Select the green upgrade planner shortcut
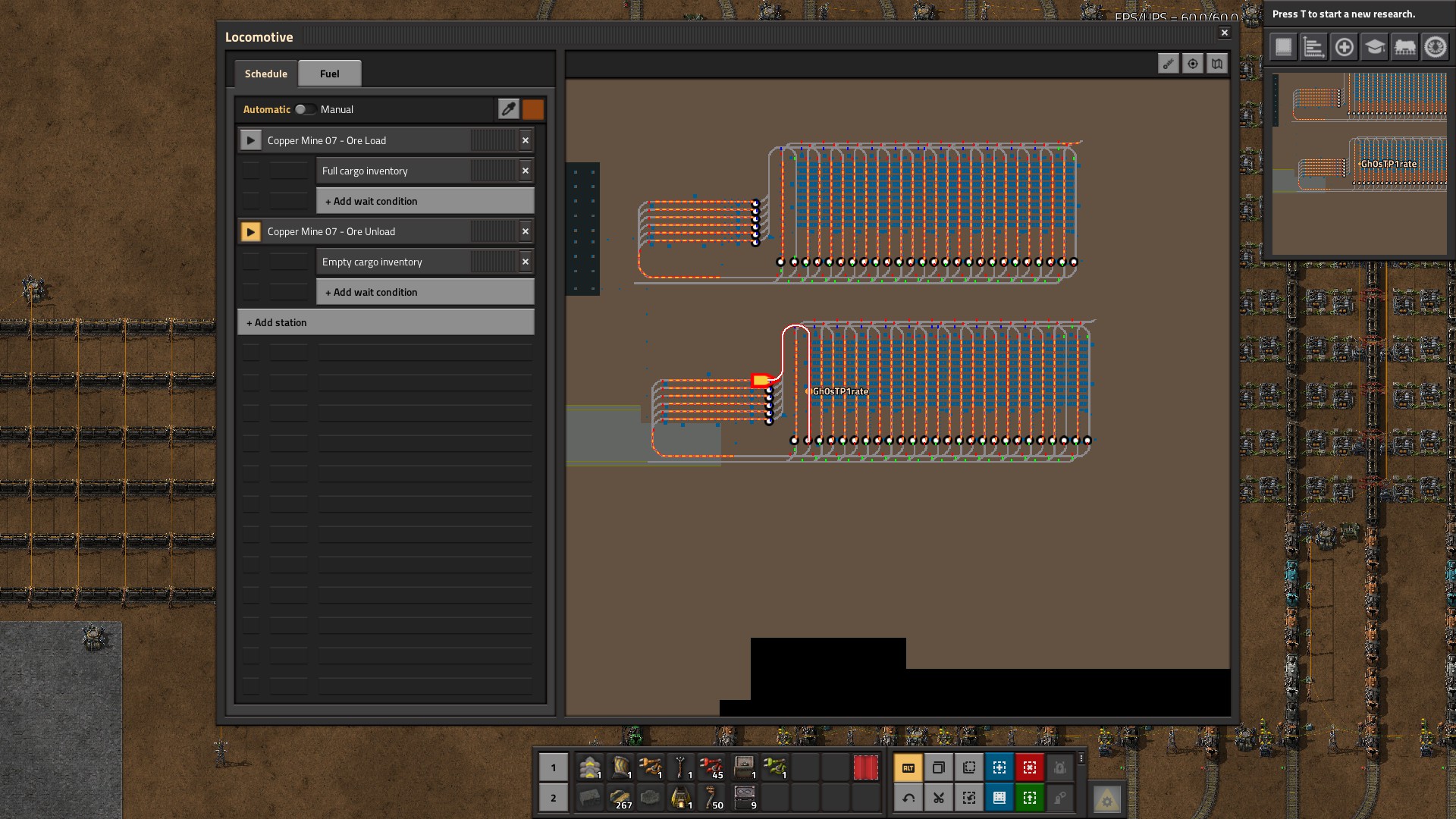Screen dimensions: 1456x819 [1029, 798]
